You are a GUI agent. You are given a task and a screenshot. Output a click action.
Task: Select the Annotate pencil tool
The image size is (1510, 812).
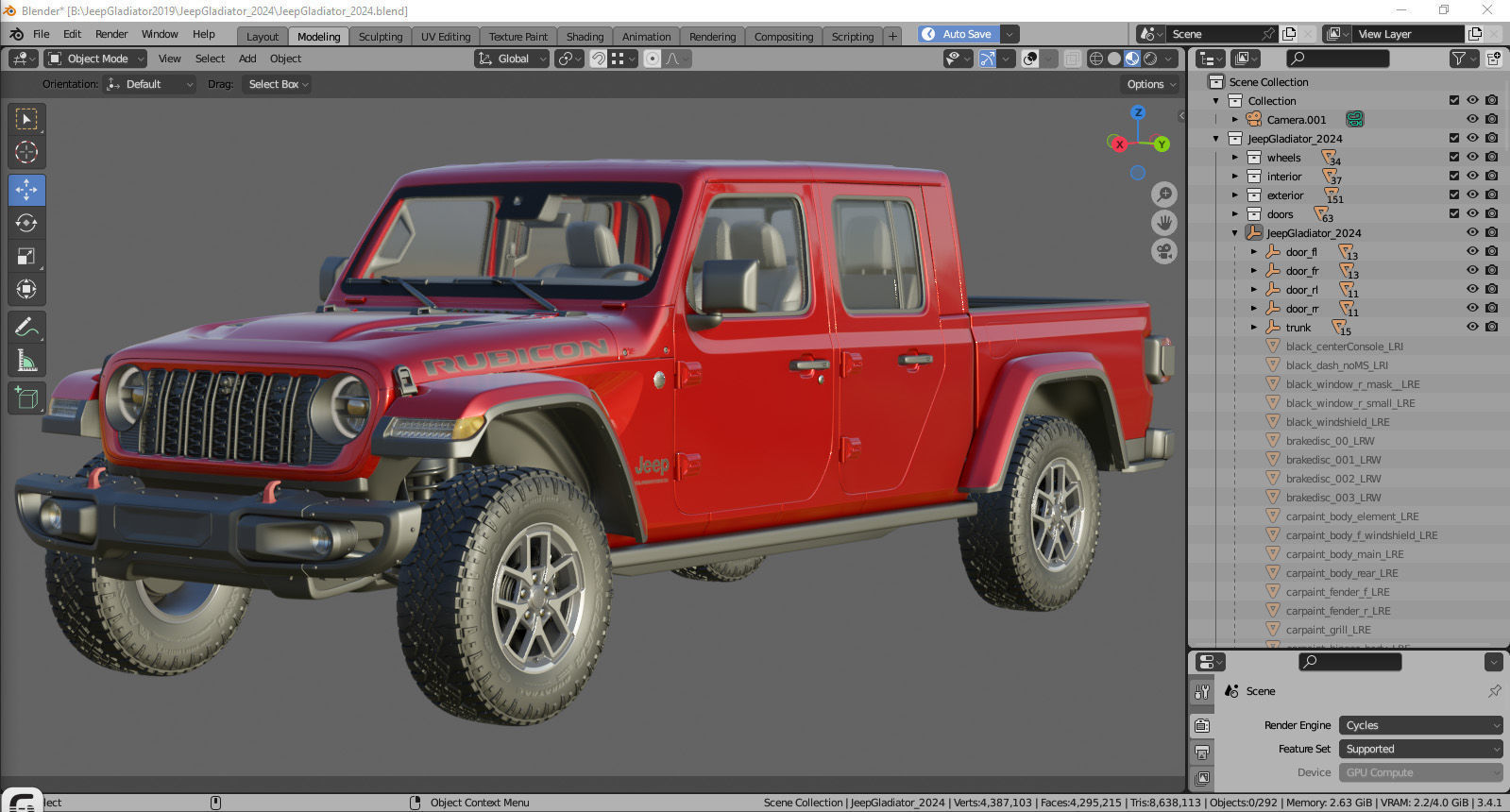[x=26, y=327]
